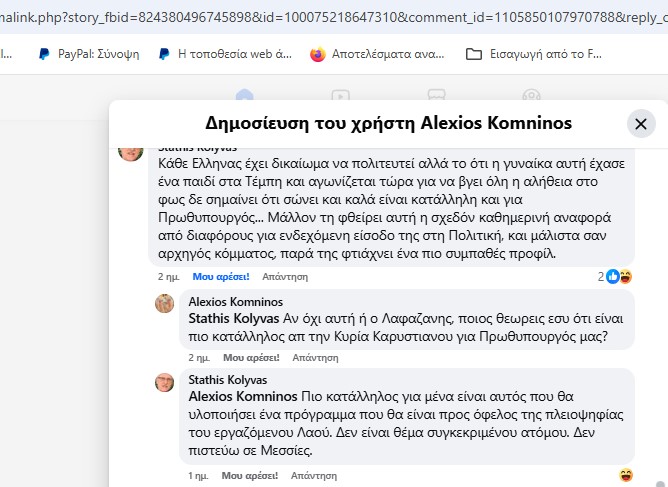
Task: Like Alexios Komninos's reply
Action: 251,357
